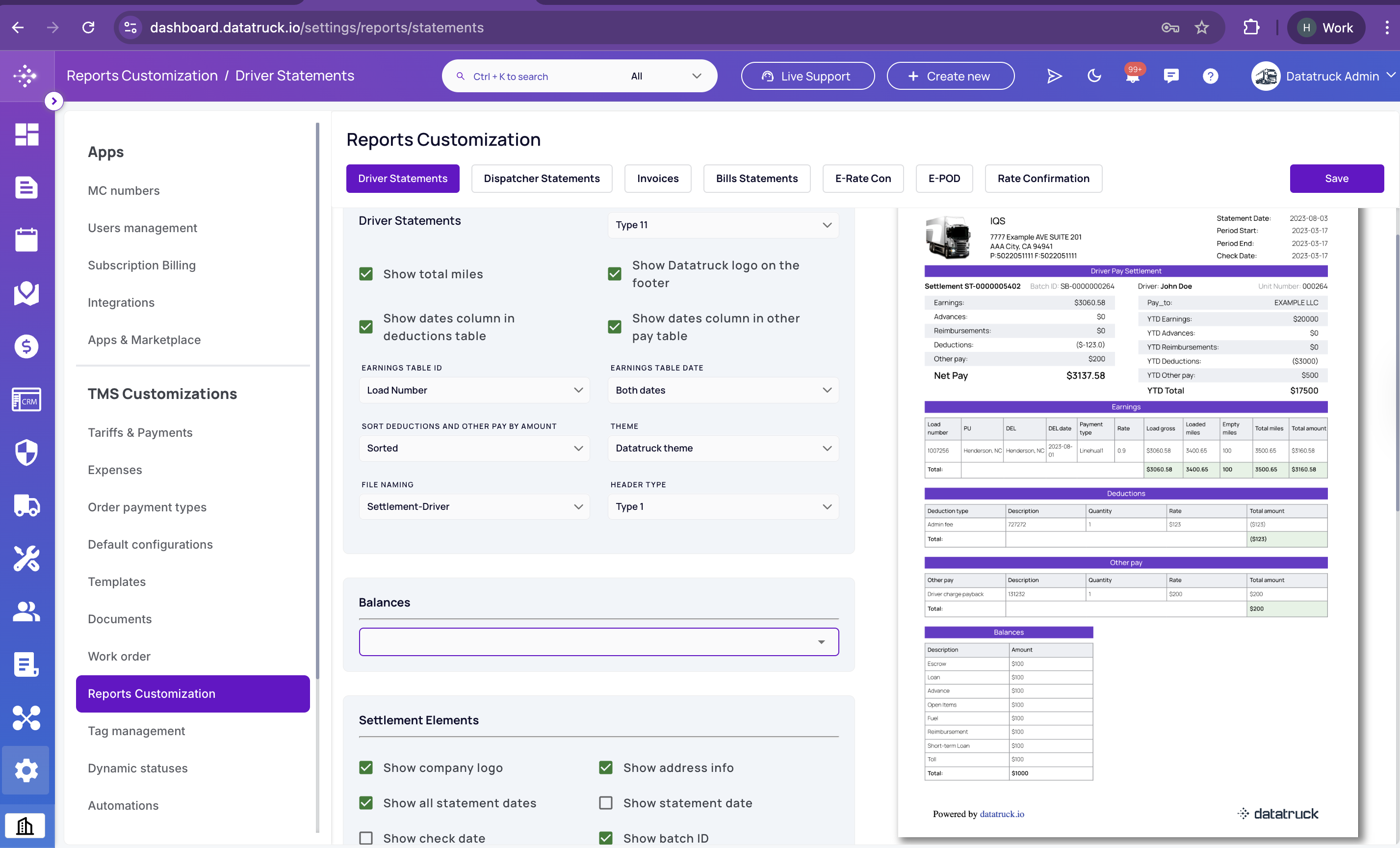Open Earnings Table Date Both dates dropdown
Image resolution: width=1400 pixels, height=848 pixels.
pyautogui.click(x=723, y=390)
